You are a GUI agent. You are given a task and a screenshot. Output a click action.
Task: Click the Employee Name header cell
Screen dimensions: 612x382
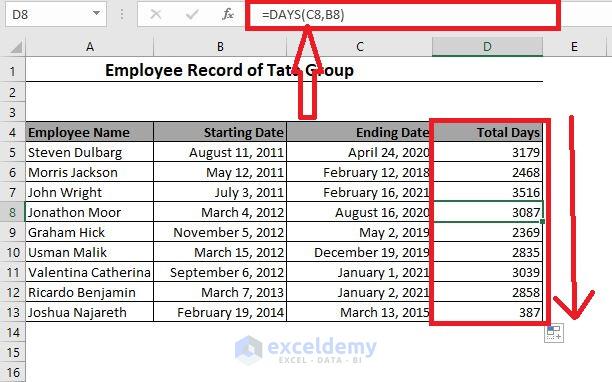click(90, 132)
